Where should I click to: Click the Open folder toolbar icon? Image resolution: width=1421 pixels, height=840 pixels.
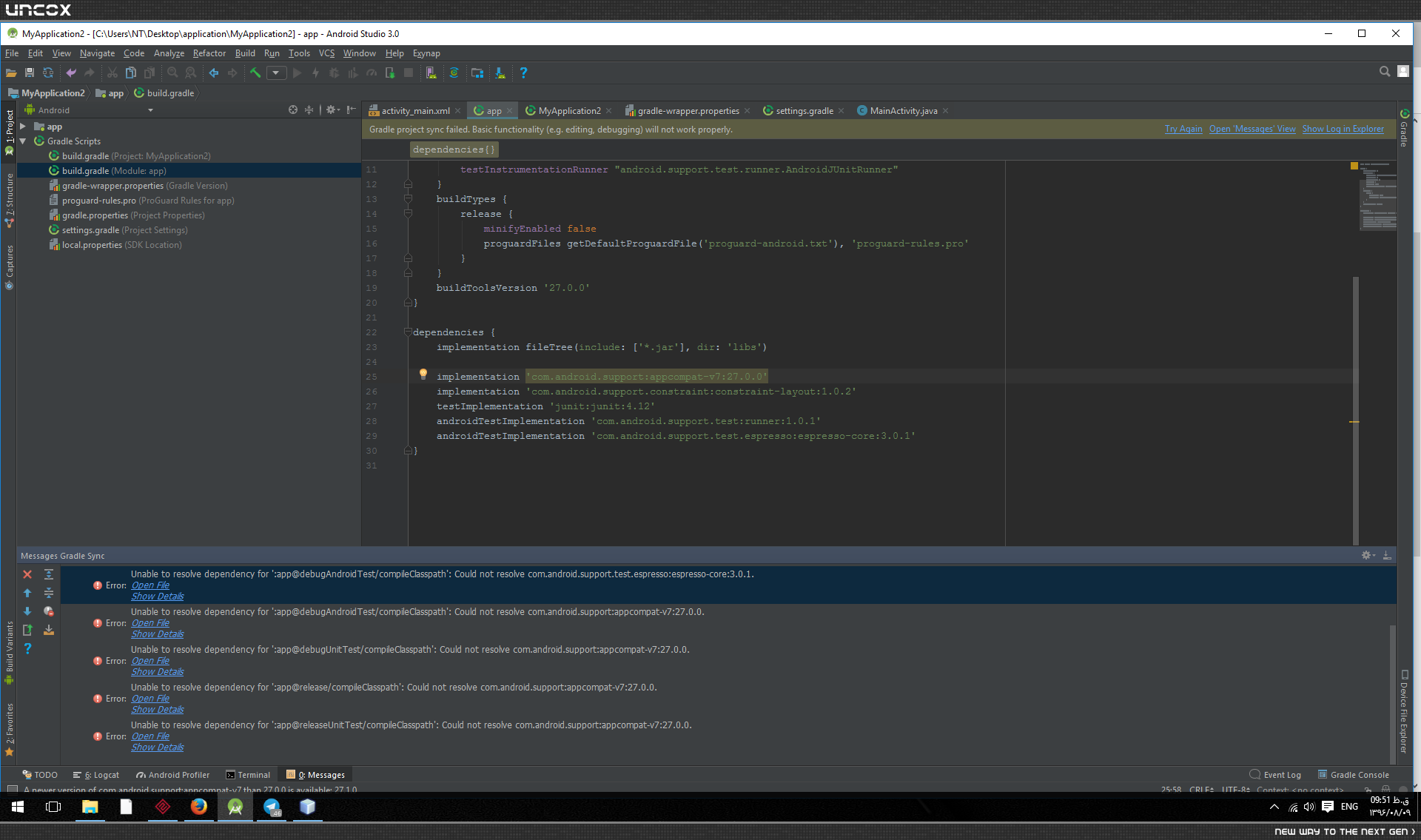[11, 73]
